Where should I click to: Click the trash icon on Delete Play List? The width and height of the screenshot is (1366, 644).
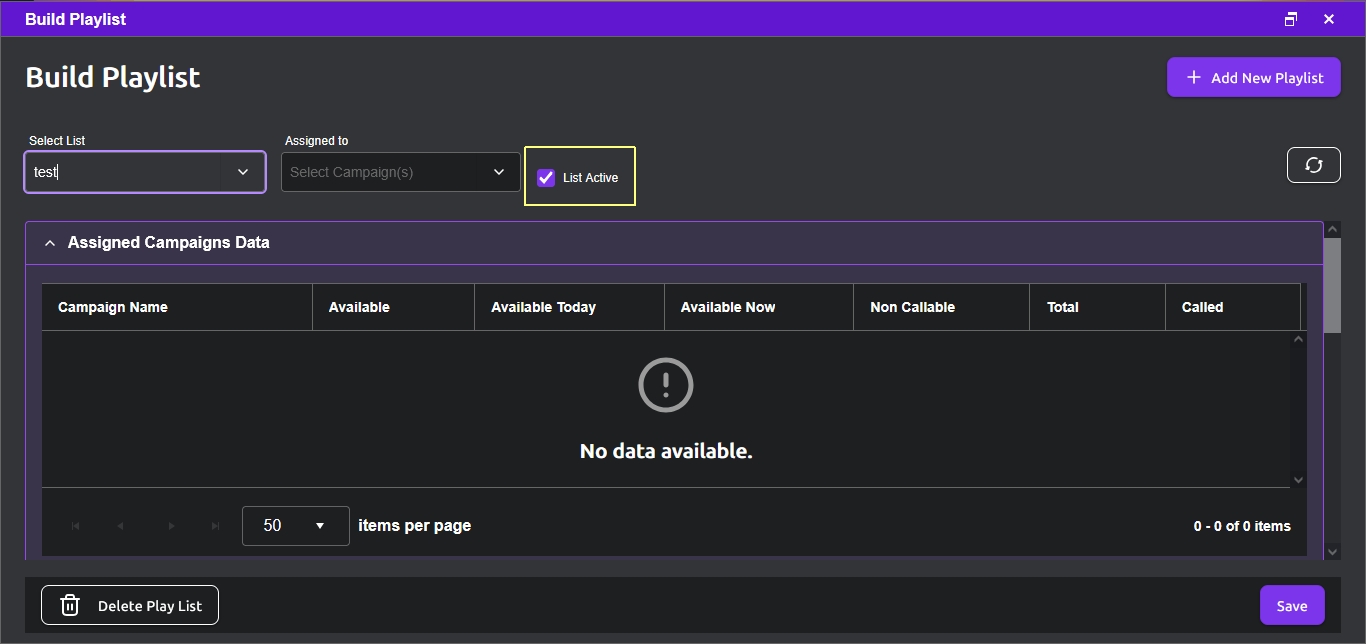[70, 605]
